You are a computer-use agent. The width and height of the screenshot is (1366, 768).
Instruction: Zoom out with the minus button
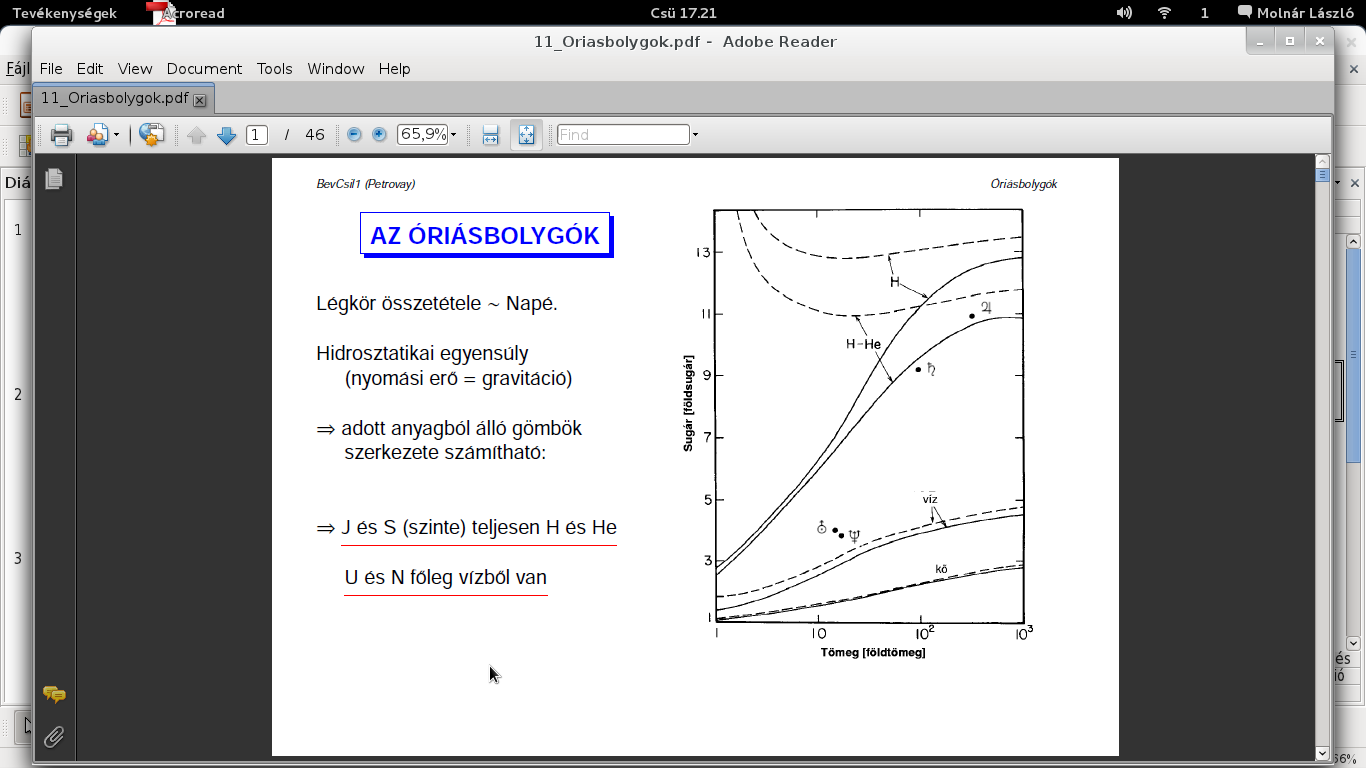click(354, 134)
